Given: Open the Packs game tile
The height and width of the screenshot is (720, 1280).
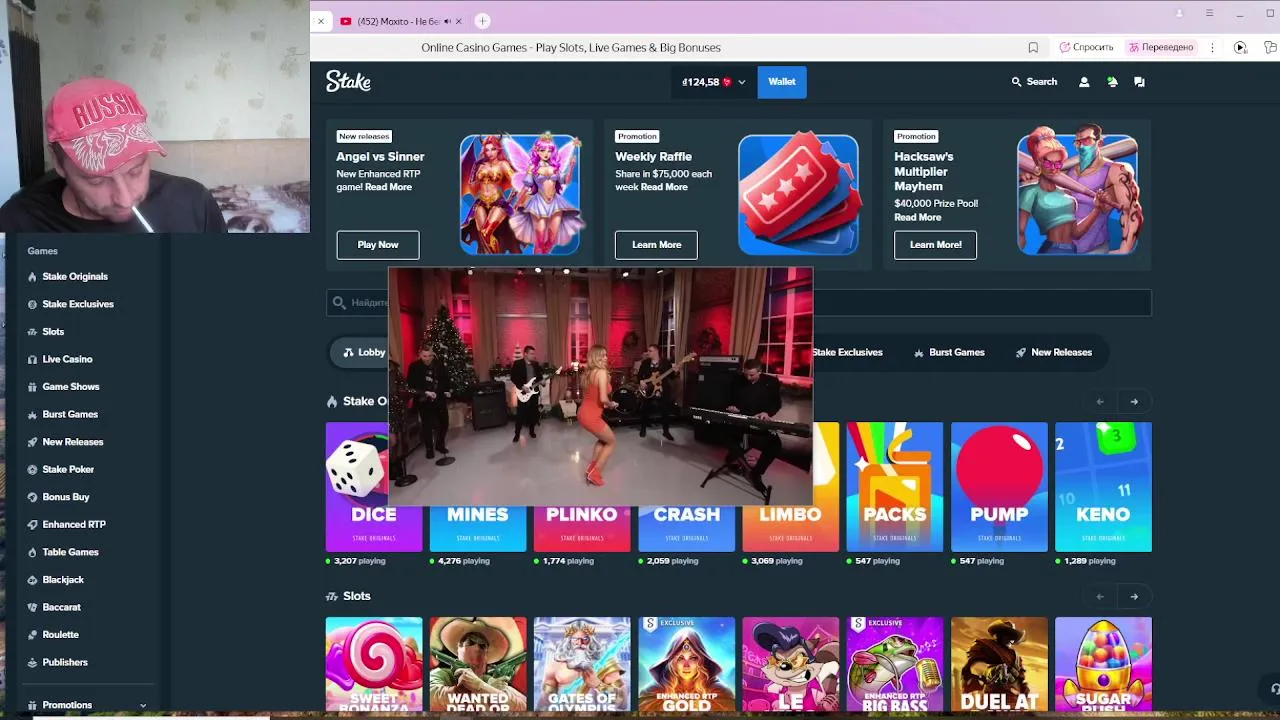Looking at the screenshot, I should click(895, 487).
